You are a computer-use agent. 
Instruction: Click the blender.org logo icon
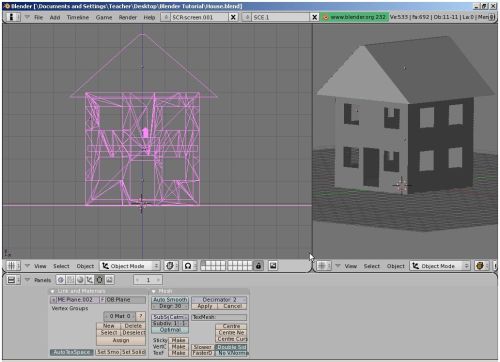[x=326, y=17]
